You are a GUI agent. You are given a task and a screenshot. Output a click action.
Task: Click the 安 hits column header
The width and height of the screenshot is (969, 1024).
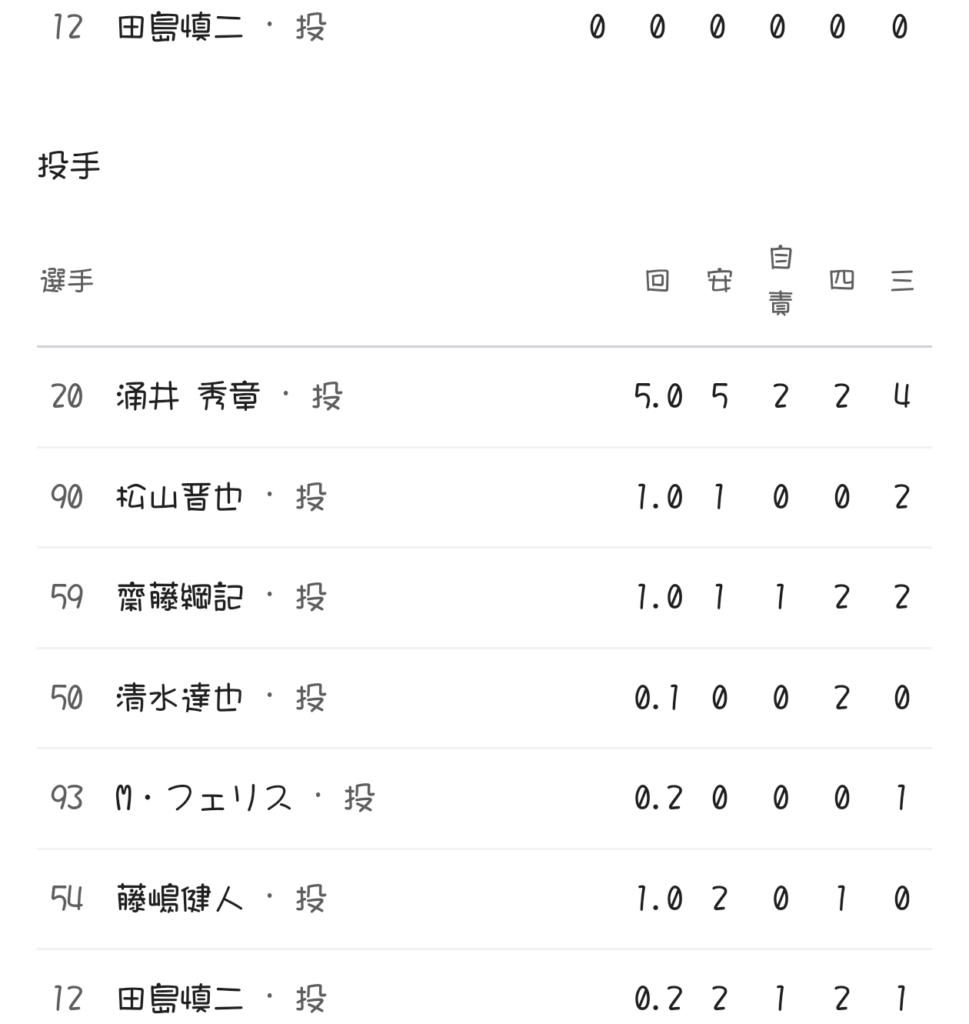coord(719,281)
